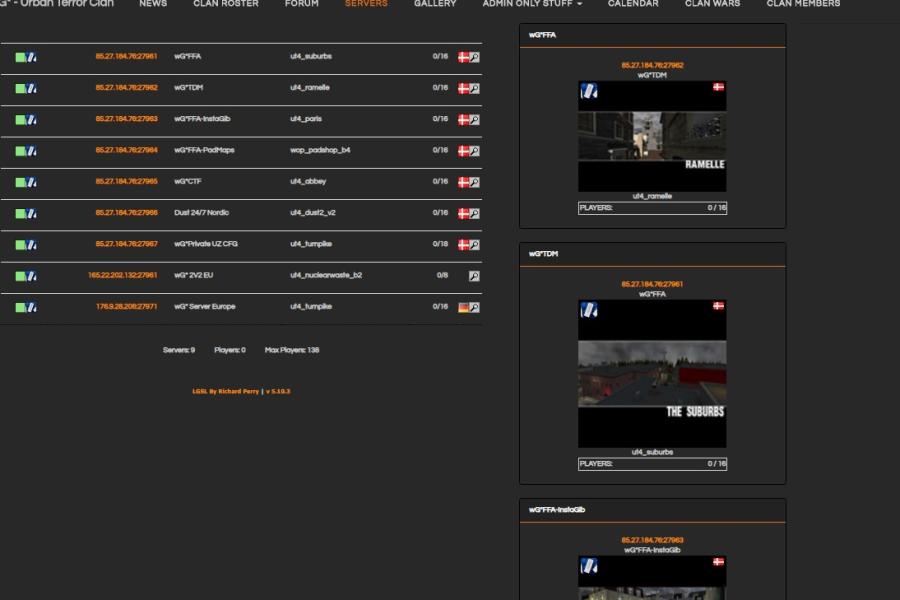
Task: Open the 85.27.184.76:27966 server address link
Action: point(126,212)
